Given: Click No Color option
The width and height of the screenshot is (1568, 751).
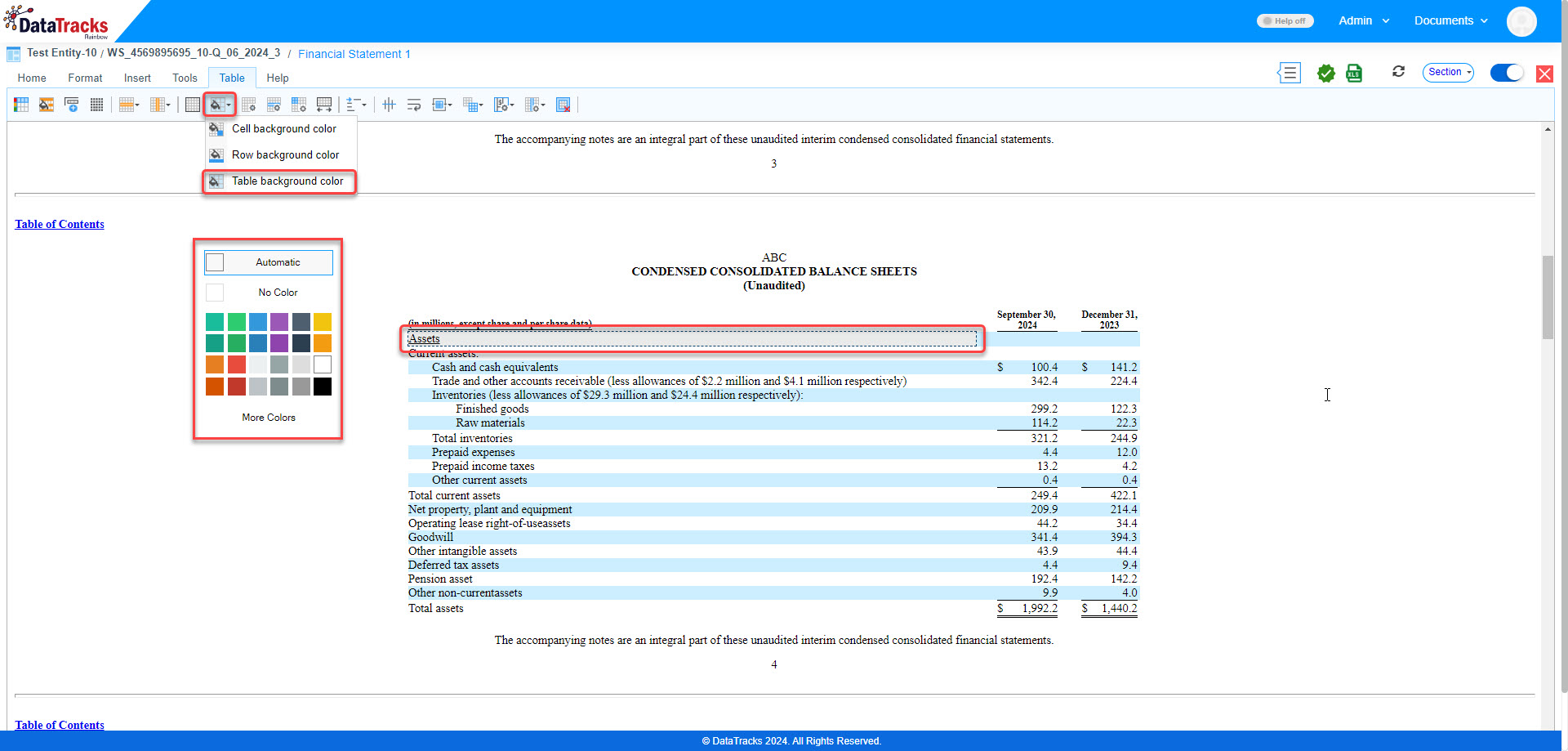Looking at the screenshot, I should (x=269, y=293).
